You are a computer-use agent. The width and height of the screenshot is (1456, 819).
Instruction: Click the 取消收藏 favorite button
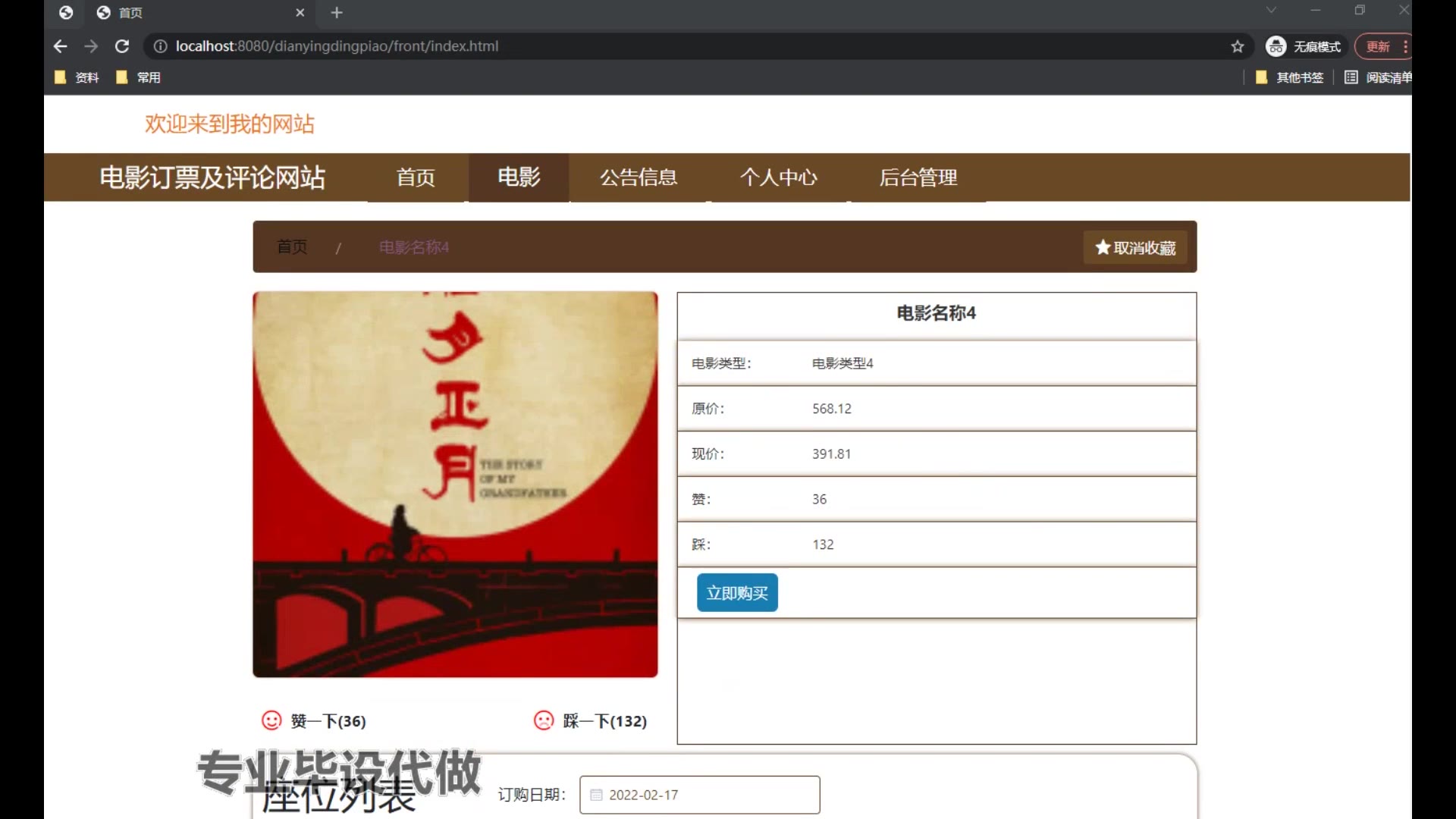point(1135,248)
